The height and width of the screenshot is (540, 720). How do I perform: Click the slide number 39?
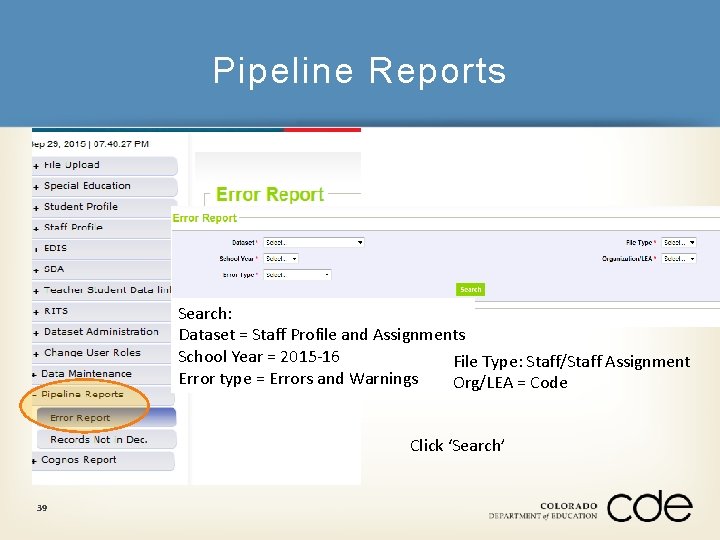click(x=42, y=508)
